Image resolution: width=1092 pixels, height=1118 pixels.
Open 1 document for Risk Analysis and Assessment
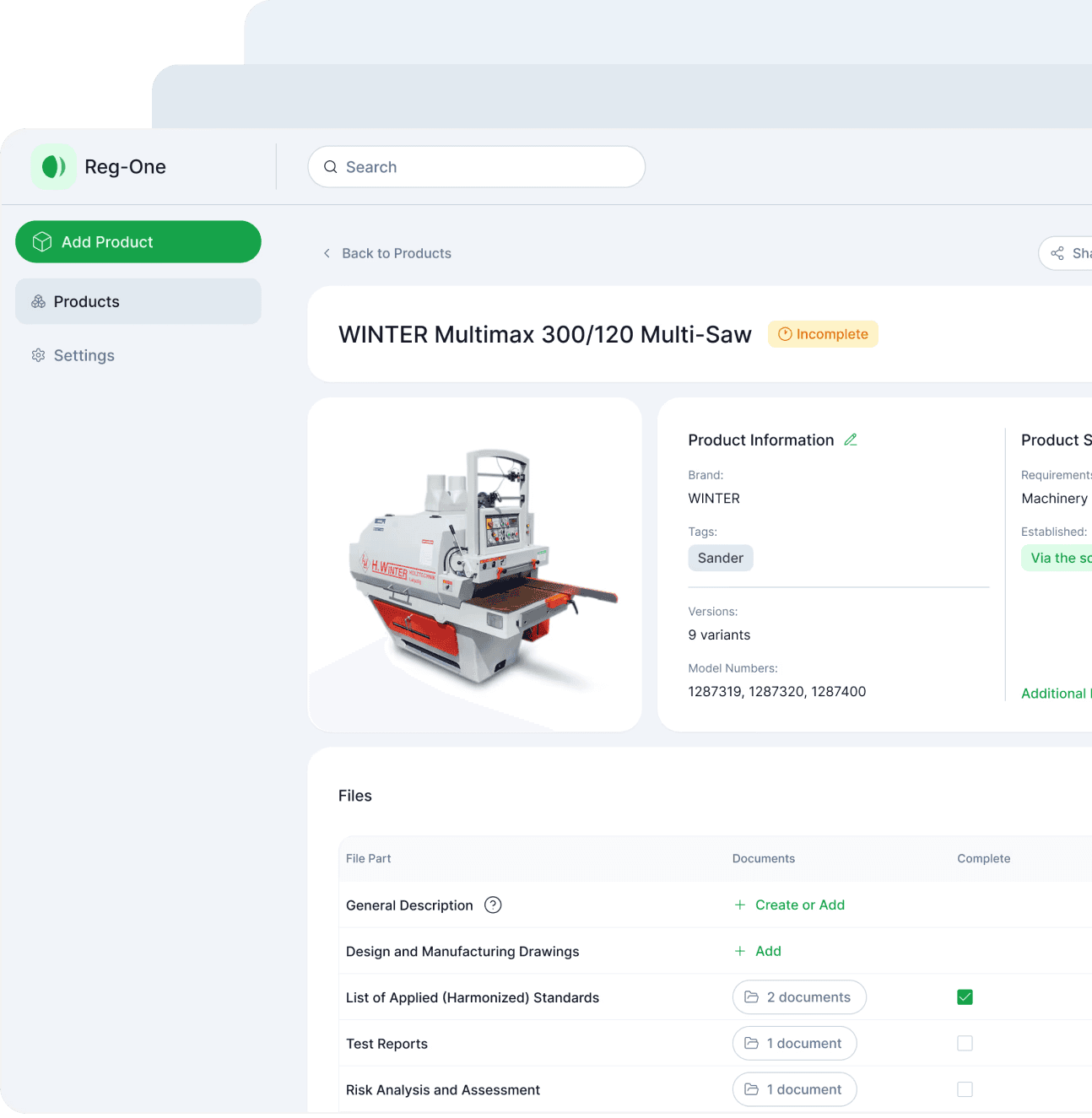point(795,1089)
